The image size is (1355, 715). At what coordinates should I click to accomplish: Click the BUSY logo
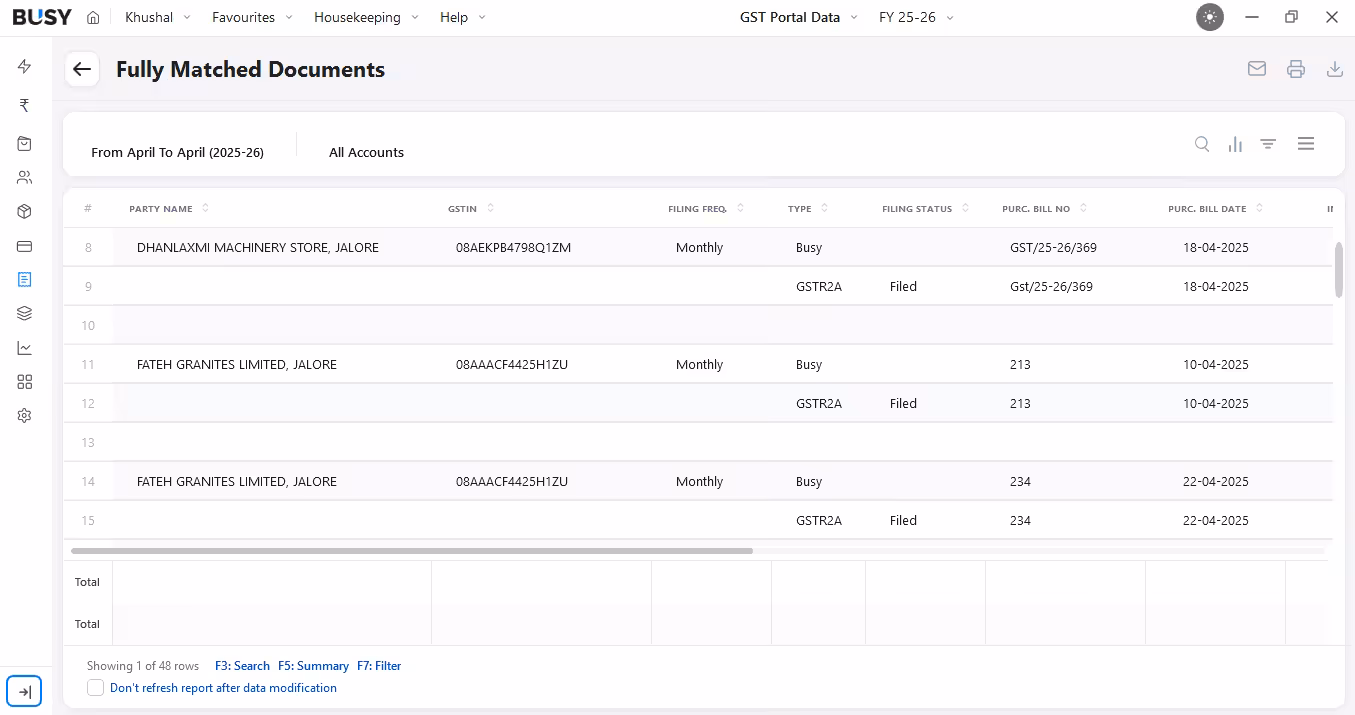click(x=42, y=17)
